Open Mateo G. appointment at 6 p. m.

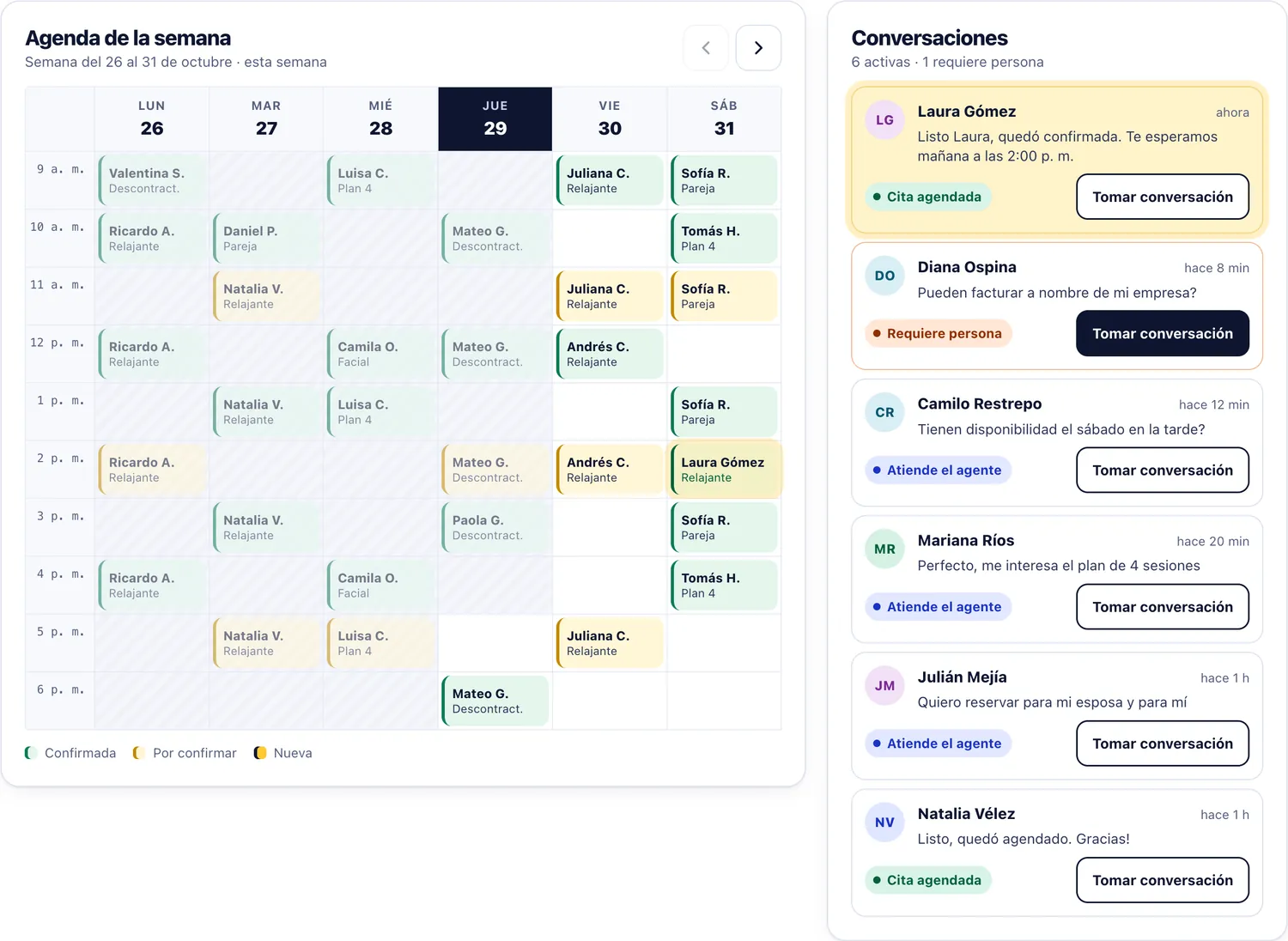coord(495,701)
